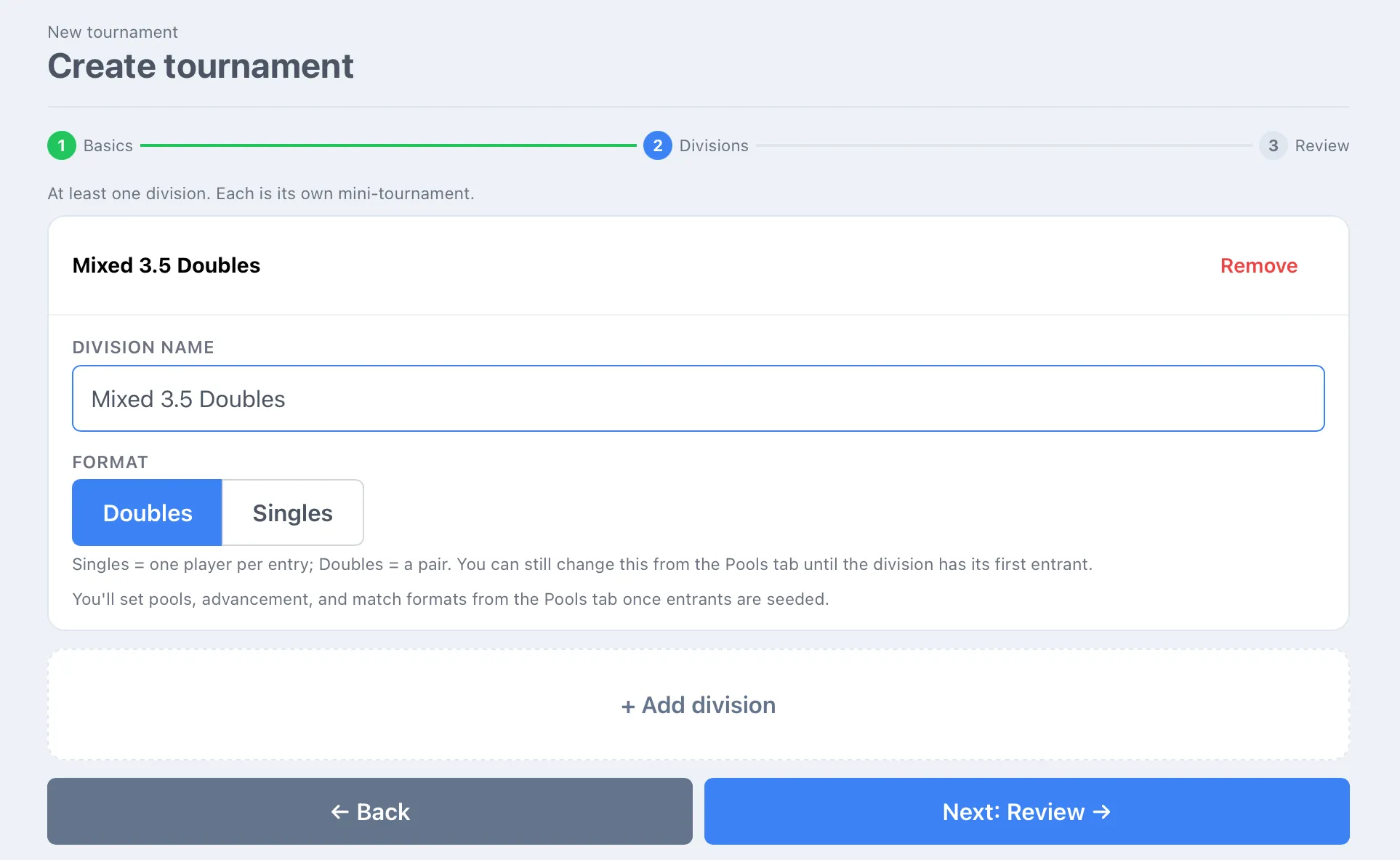Click the New tournament breadcrumb text

113,32
